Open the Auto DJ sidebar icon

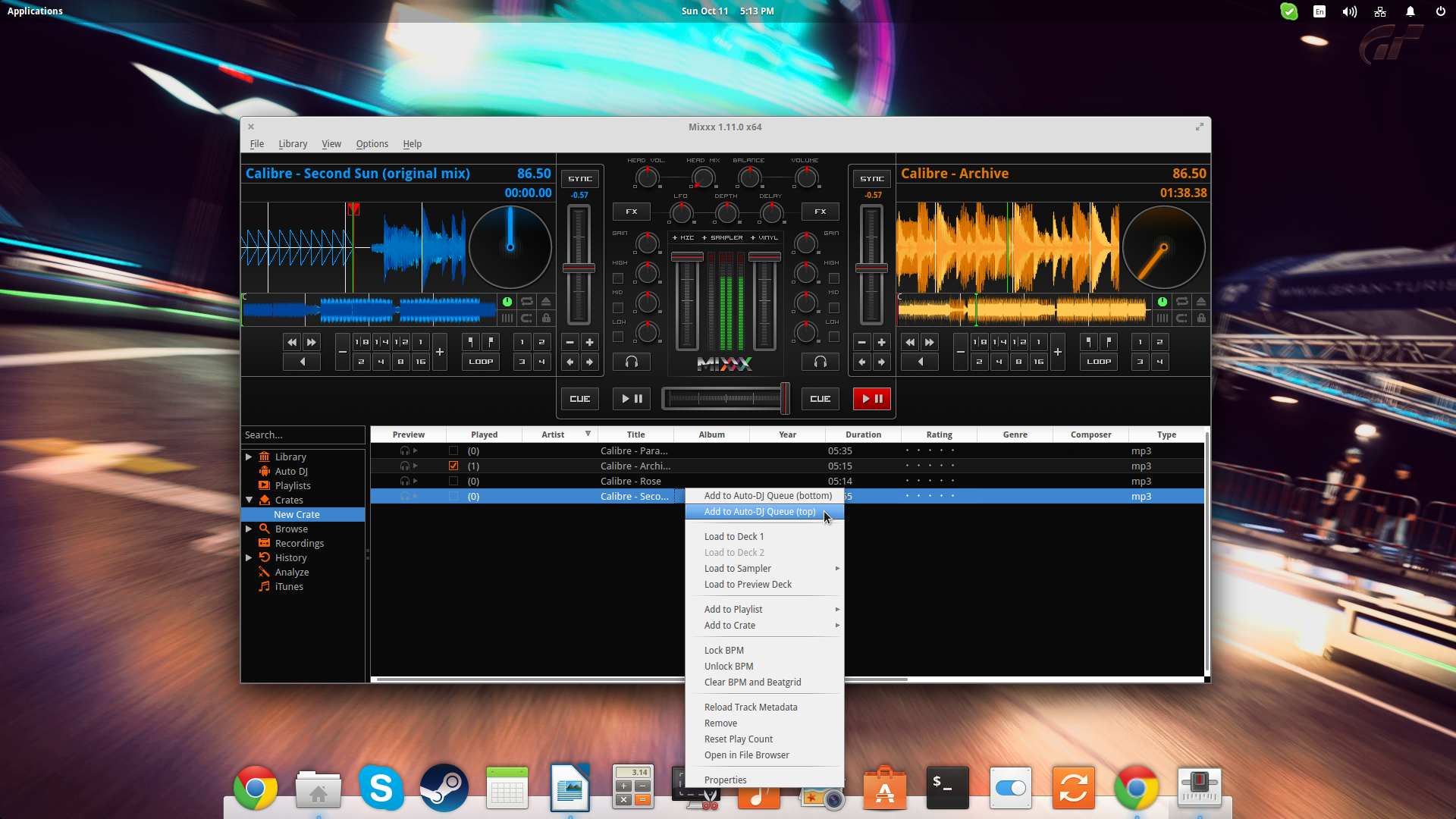pos(264,471)
